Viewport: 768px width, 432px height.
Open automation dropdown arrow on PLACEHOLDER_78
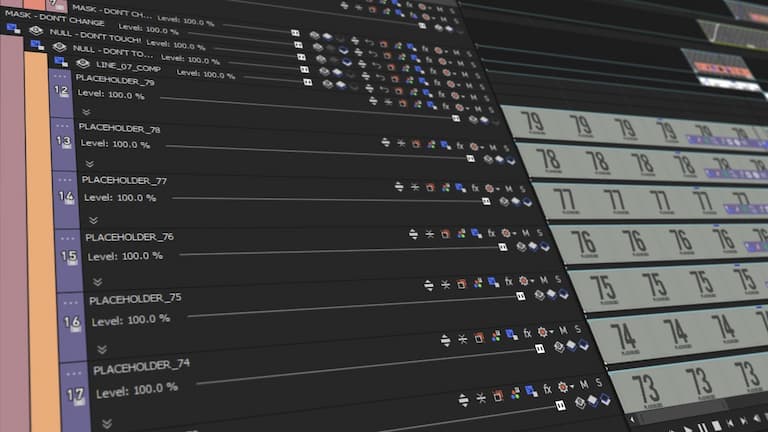(482, 147)
